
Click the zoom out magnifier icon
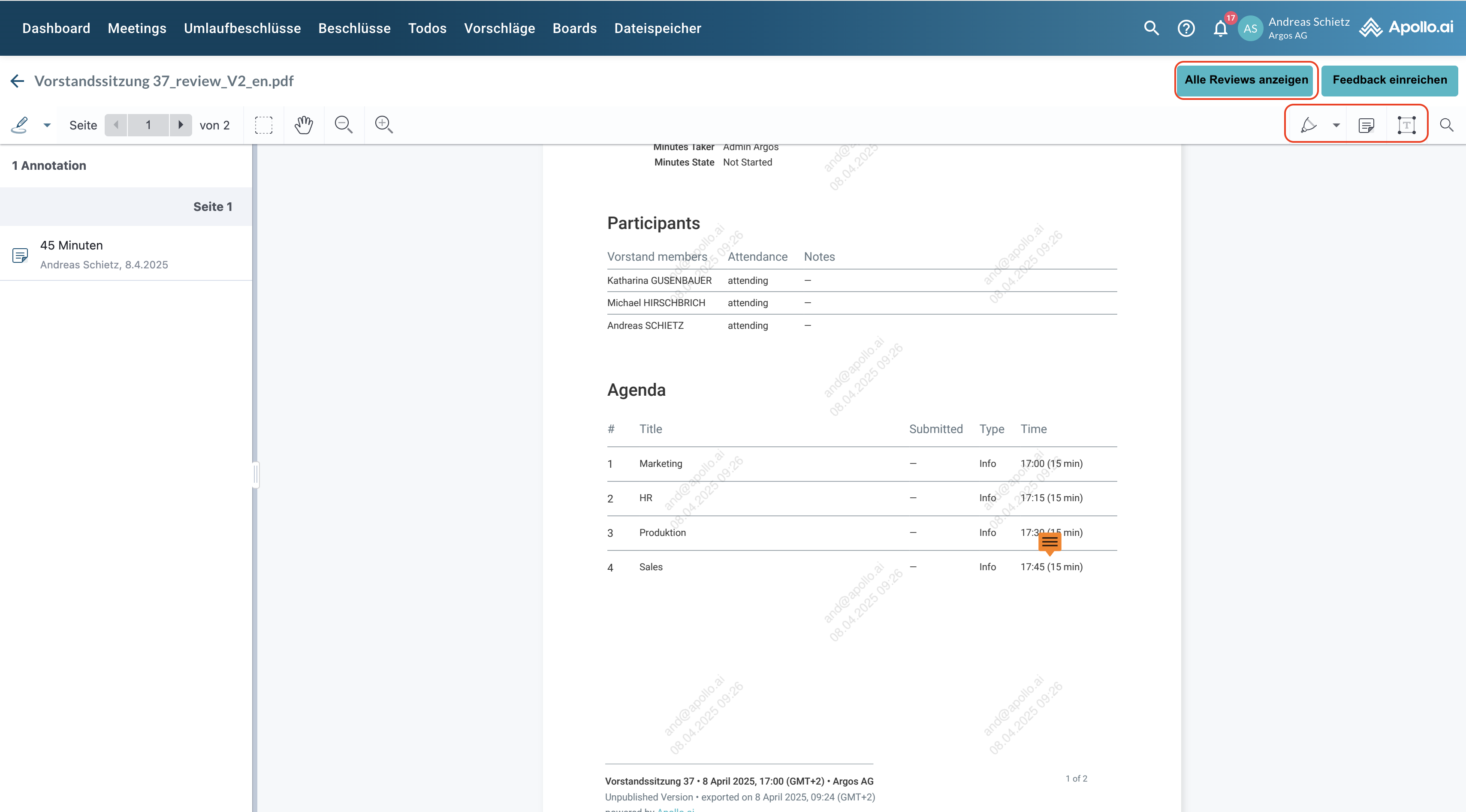pos(344,125)
